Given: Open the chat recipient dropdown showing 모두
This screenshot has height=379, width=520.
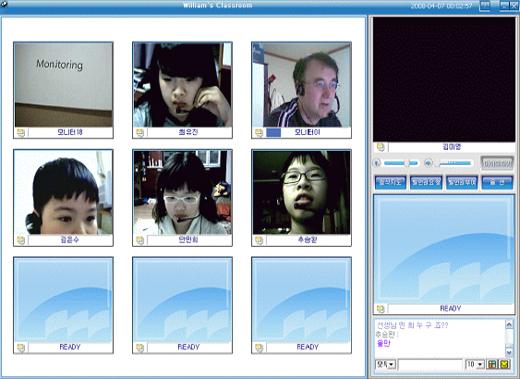Looking at the screenshot, I should pyautogui.click(x=386, y=364).
